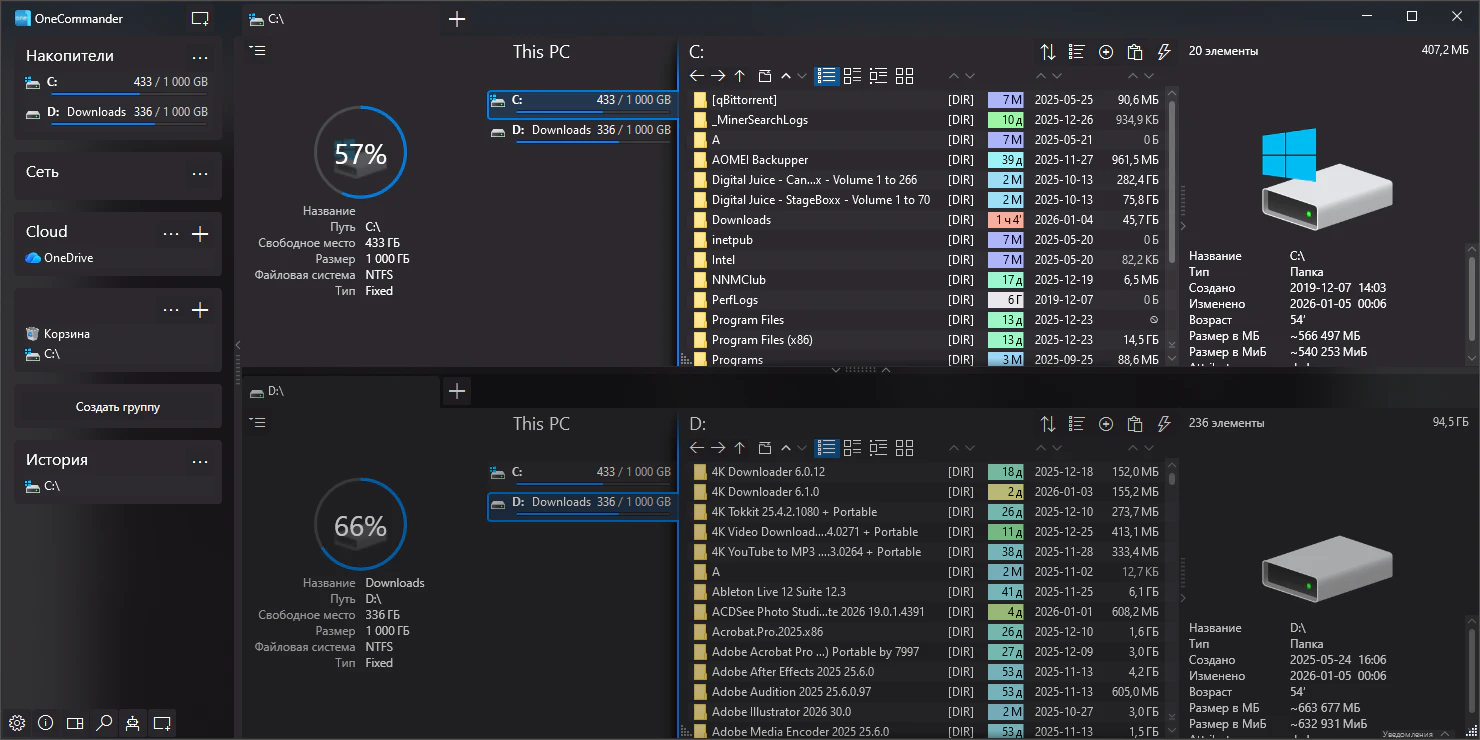The image size is (1480, 740).
Task: Open C:\ entry under История
Action: click(43, 486)
